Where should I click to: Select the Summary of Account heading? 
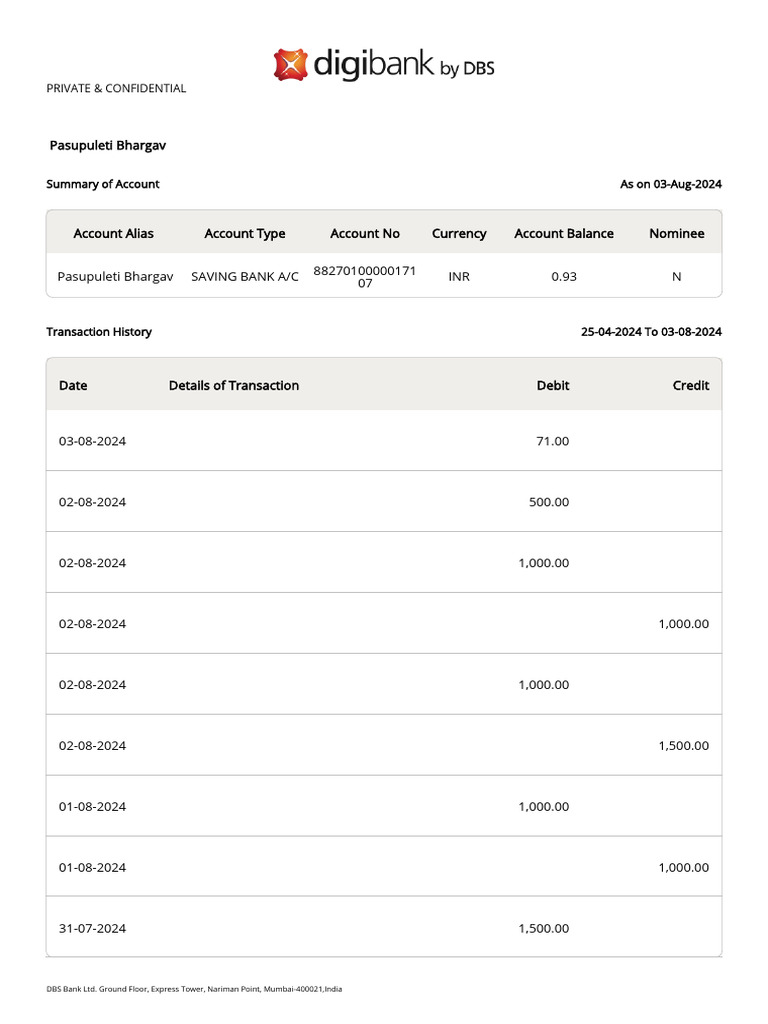103,184
